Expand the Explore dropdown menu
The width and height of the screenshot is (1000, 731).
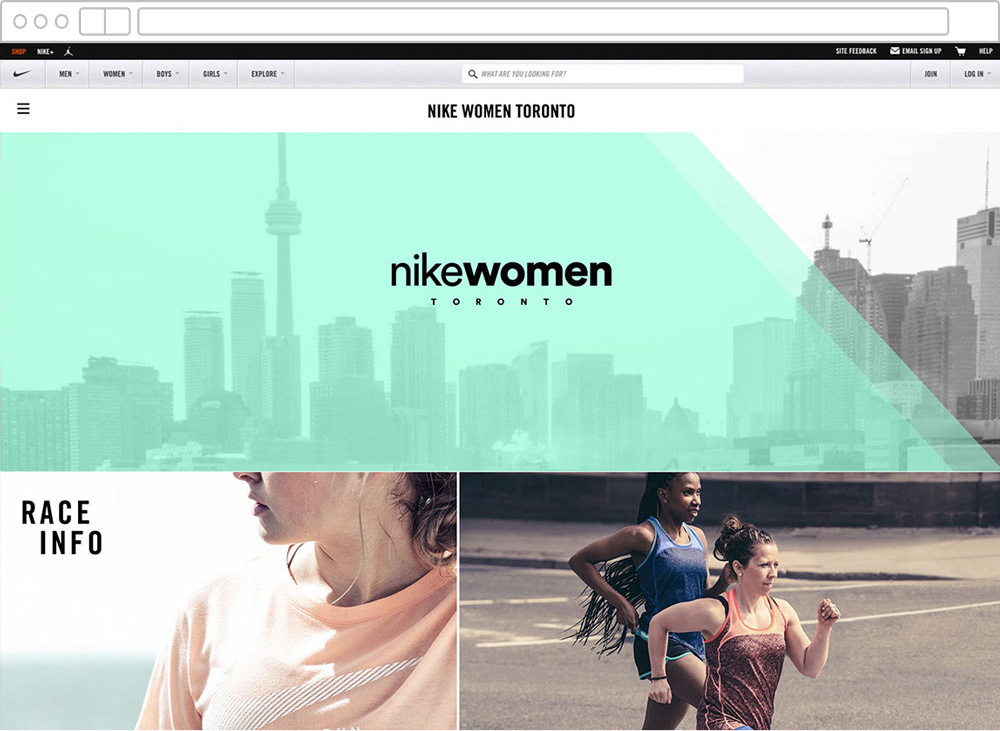point(267,74)
